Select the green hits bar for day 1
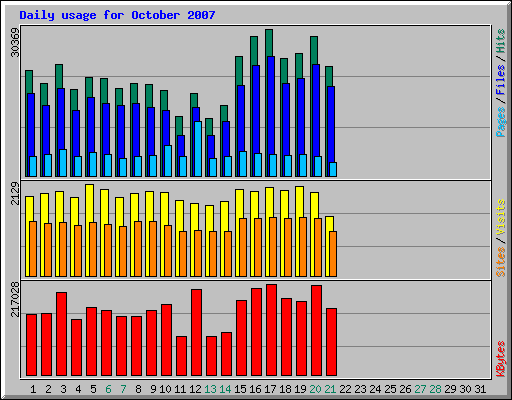 29,82
